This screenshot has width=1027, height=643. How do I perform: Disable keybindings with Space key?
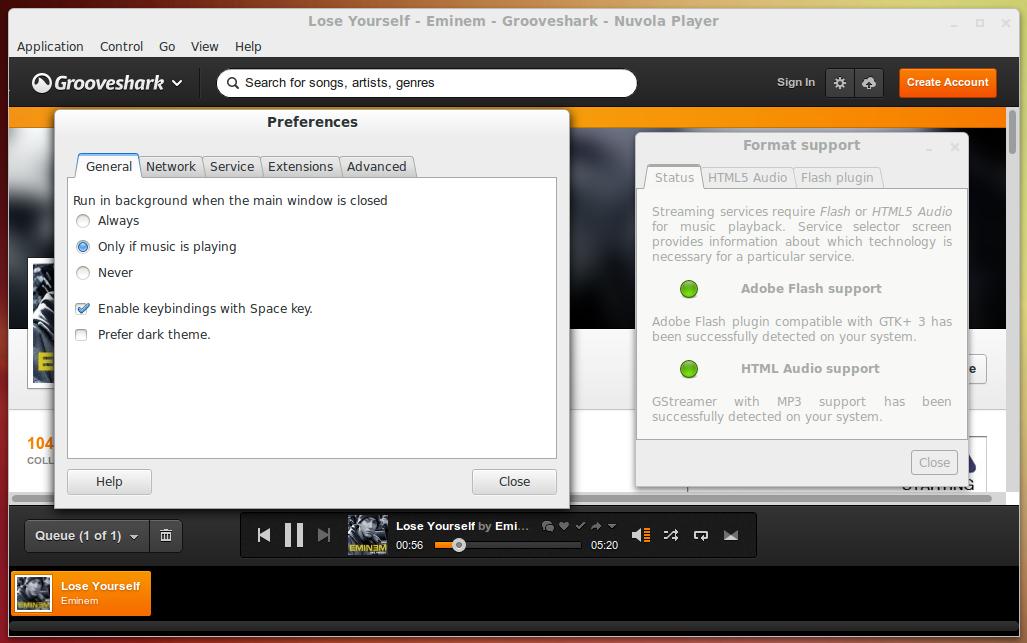coord(81,308)
